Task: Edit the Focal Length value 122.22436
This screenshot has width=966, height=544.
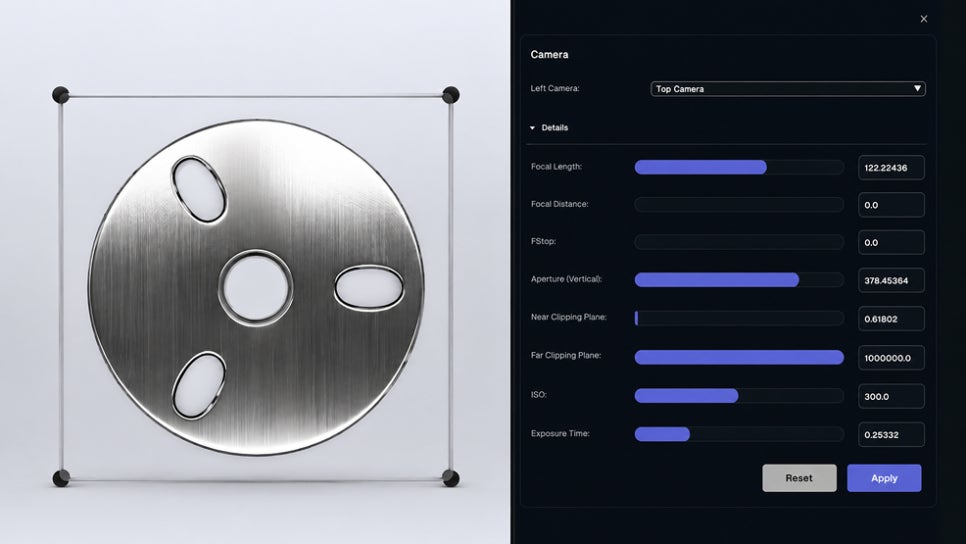Action: [x=891, y=168]
